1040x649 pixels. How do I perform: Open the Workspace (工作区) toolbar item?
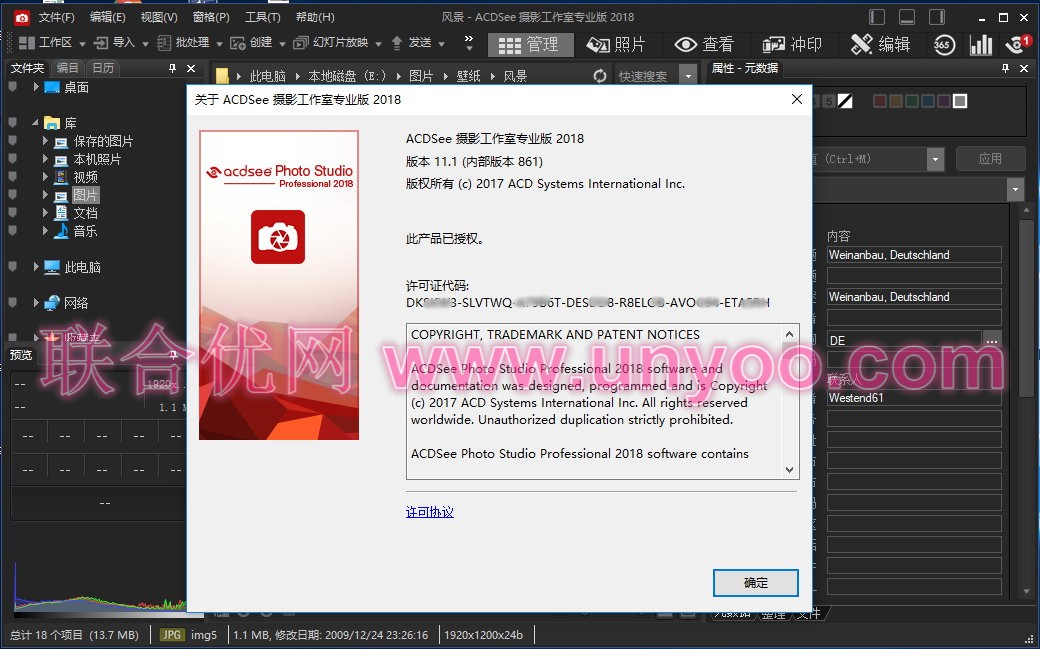pyautogui.click(x=46, y=43)
